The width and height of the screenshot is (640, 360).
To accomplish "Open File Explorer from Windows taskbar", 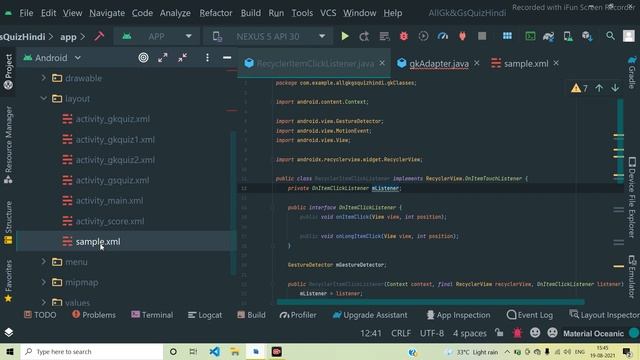I will pos(235,351).
